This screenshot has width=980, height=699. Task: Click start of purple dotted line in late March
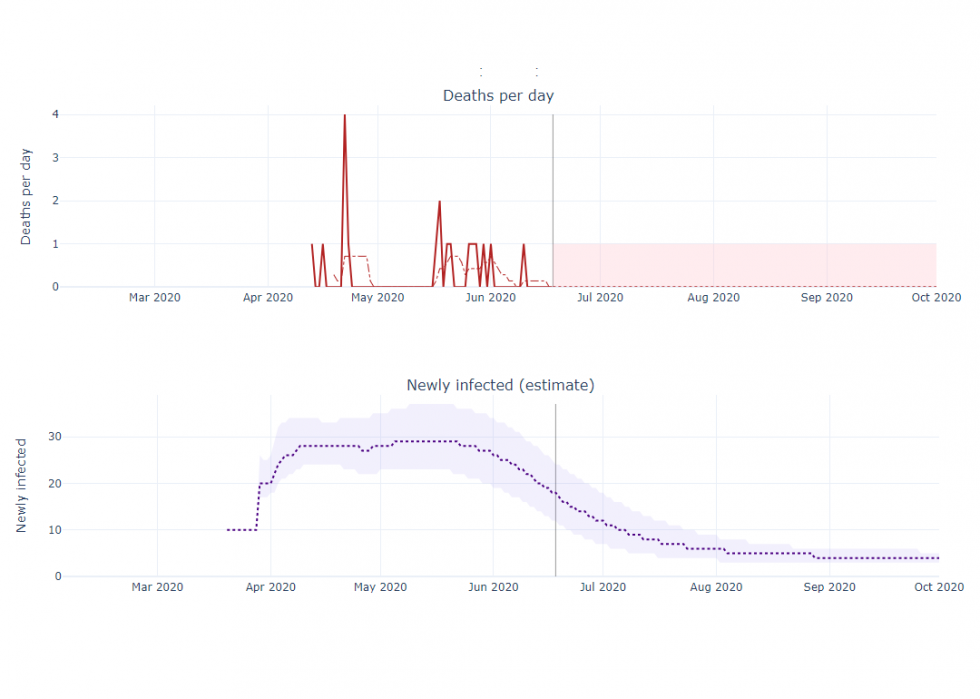click(229, 530)
